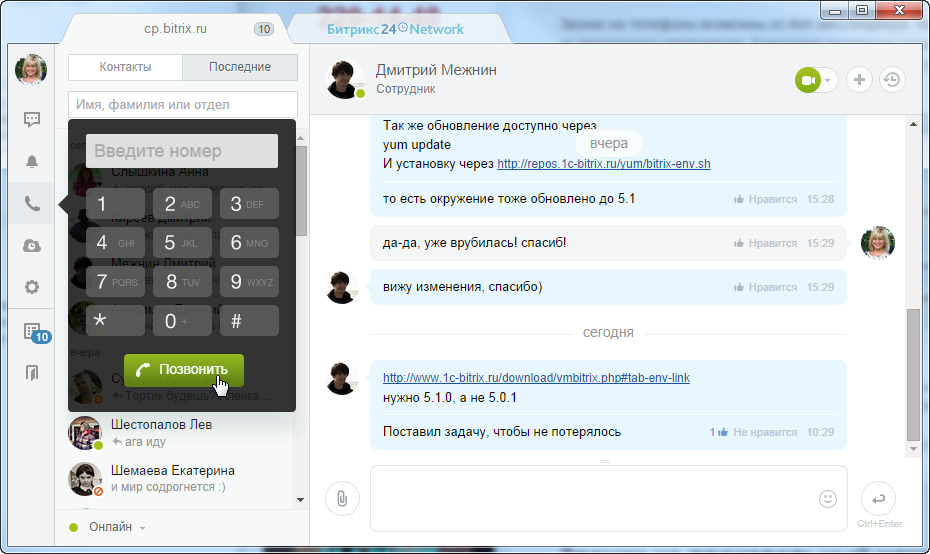This screenshot has width=930, height=554.
Task: Click Дмитрий Межнин avatar in chat header
Action: (x=345, y=79)
